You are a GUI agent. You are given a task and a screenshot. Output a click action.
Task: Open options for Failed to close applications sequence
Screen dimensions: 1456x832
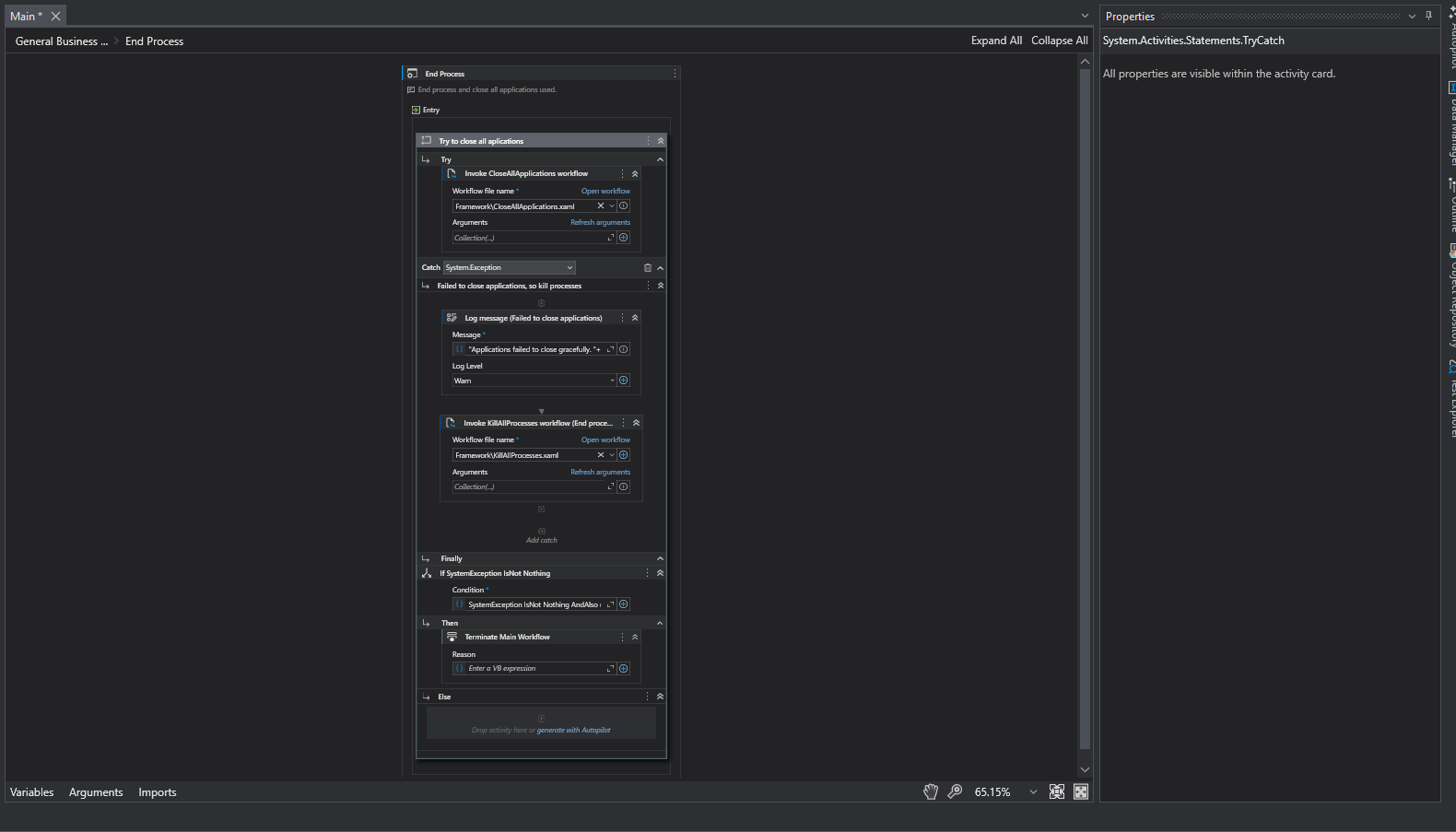(x=648, y=286)
